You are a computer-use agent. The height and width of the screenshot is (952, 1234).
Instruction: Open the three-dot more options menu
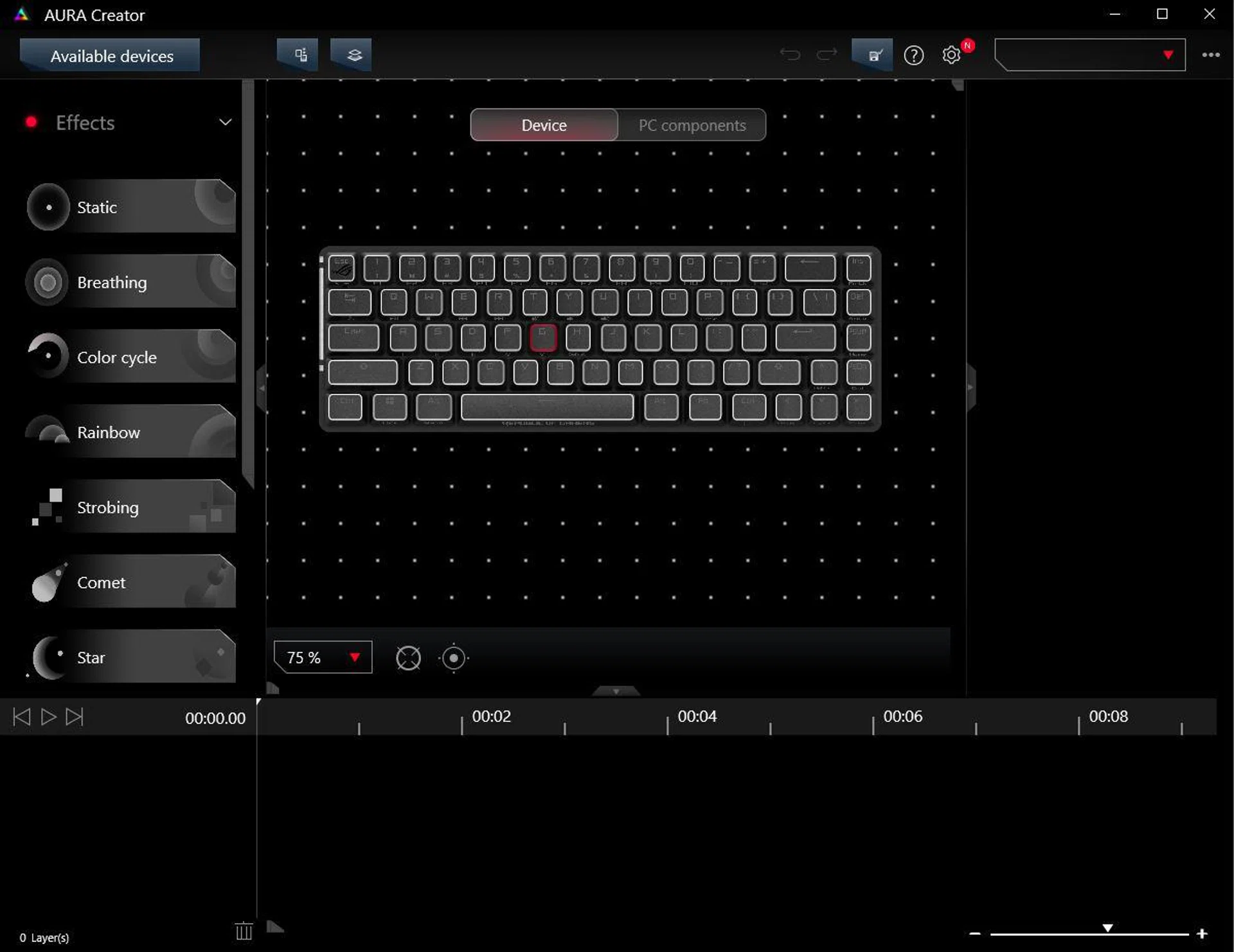click(1211, 55)
